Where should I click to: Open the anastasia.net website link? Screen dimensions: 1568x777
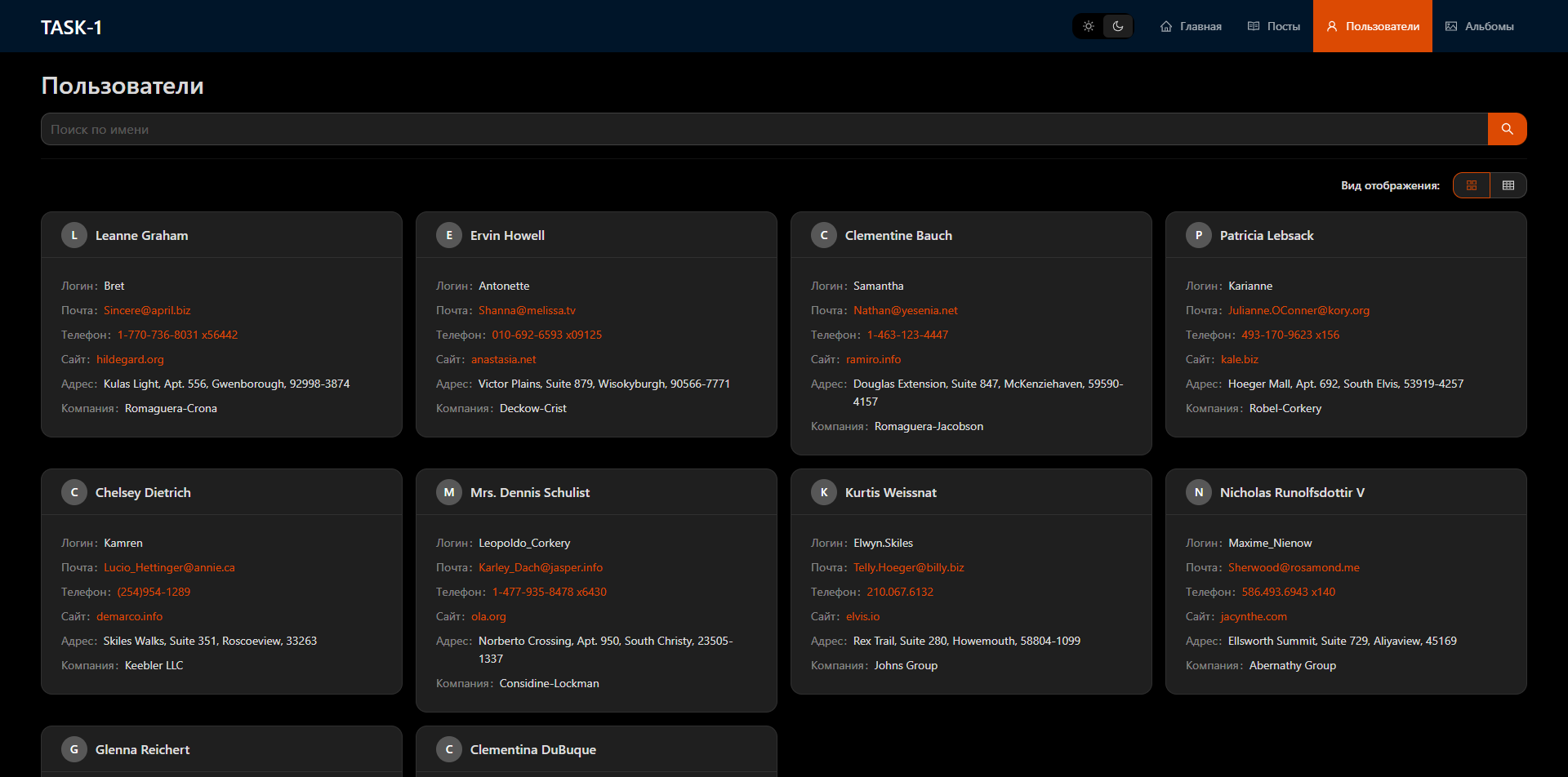503,359
